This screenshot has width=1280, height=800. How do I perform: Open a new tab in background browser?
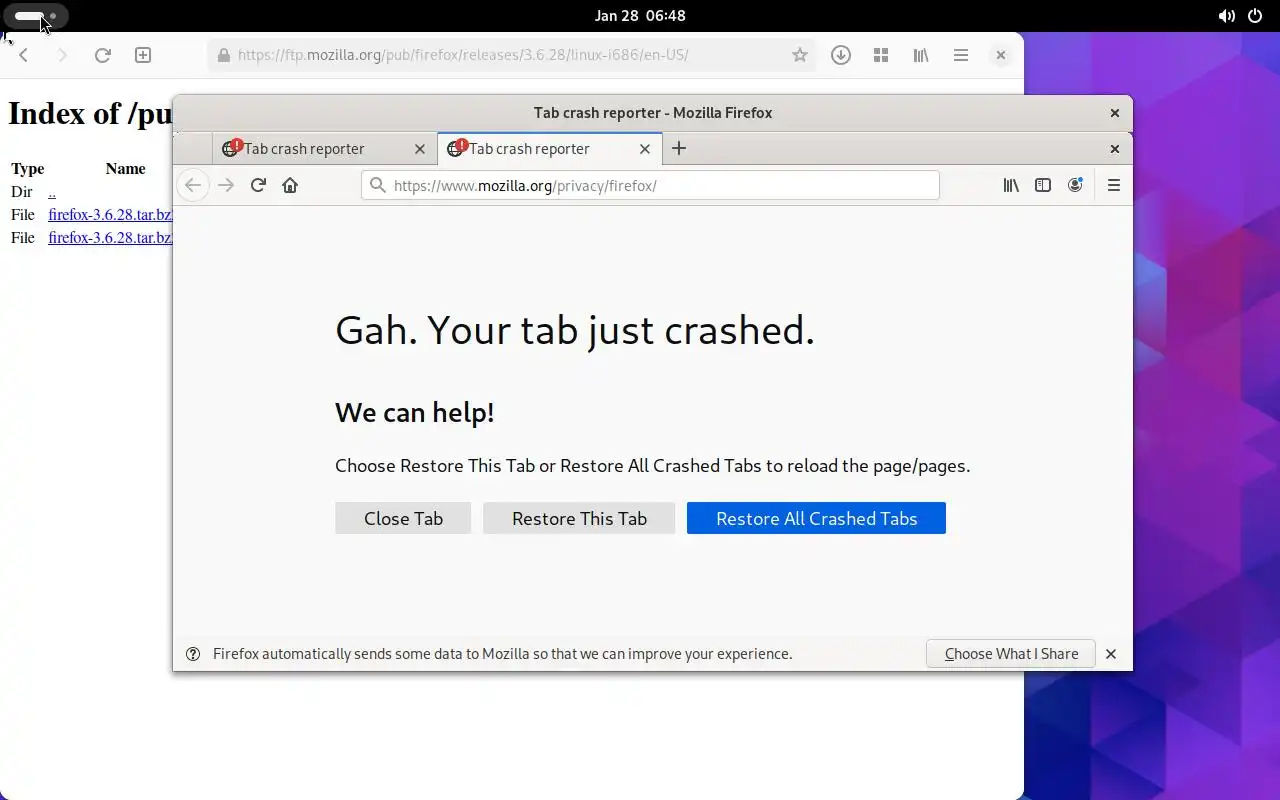coord(143,55)
